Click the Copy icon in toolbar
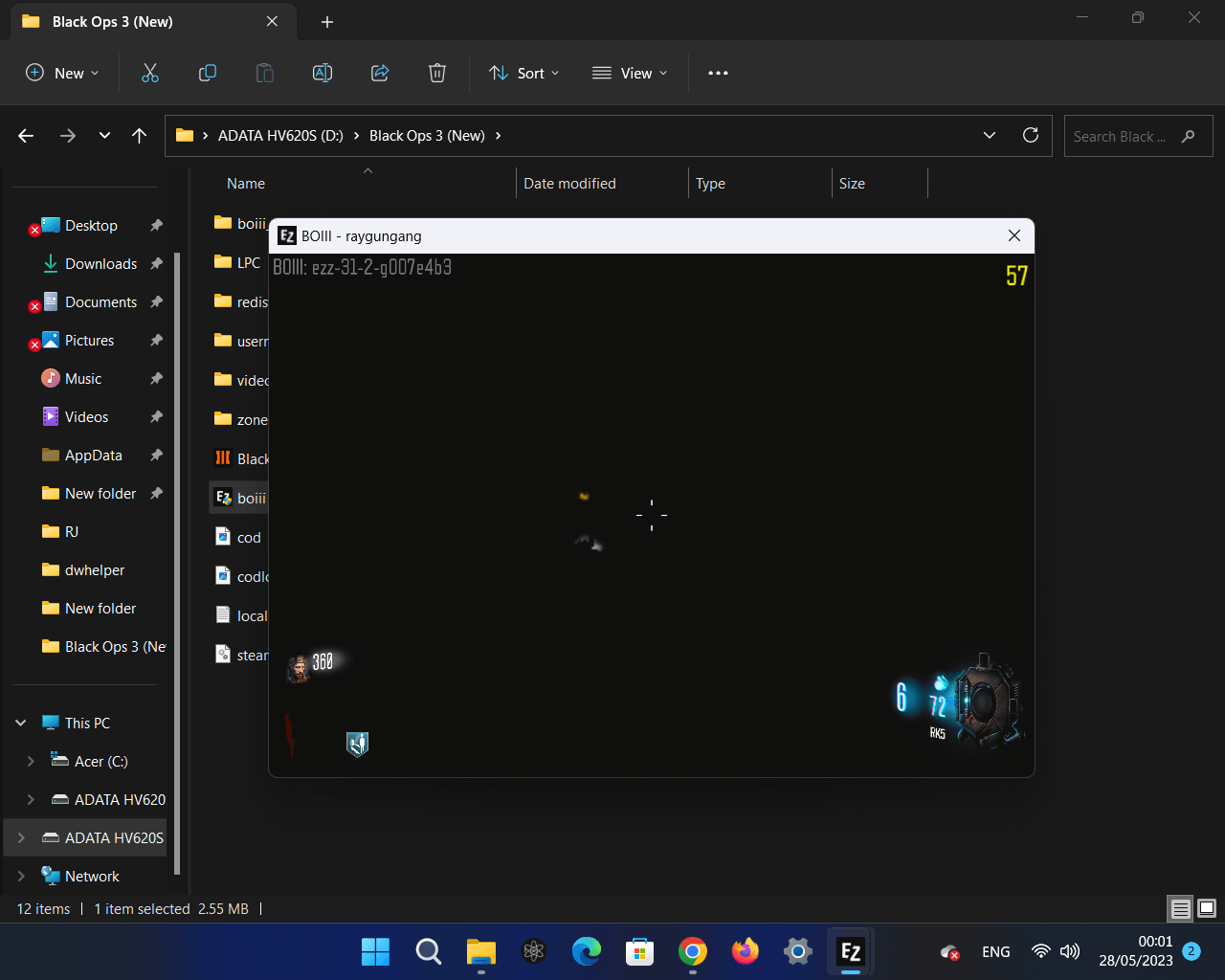This screenshot has width=1225, height=980. 208,73
